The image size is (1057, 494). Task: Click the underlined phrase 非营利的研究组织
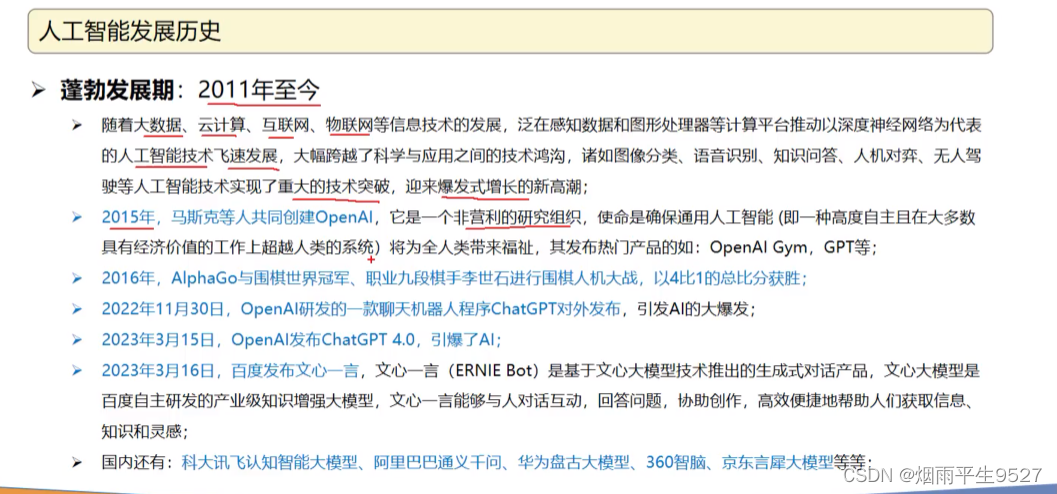coord(516,218)
